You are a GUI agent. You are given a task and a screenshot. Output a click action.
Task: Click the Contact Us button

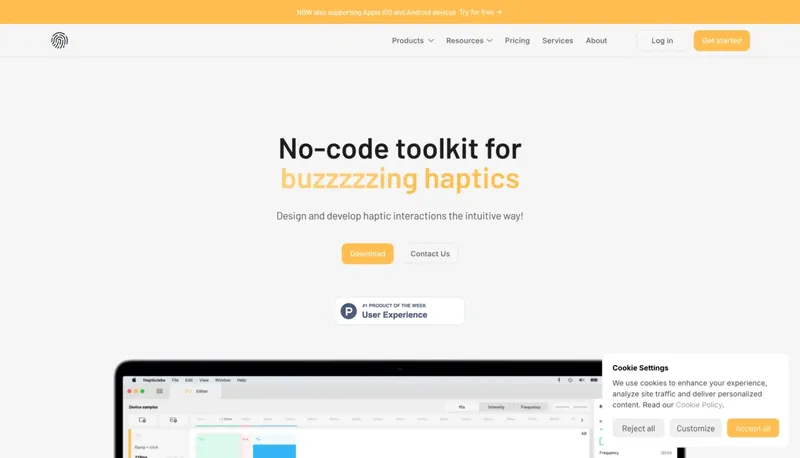pyautogui.click(x=430, y=253)
